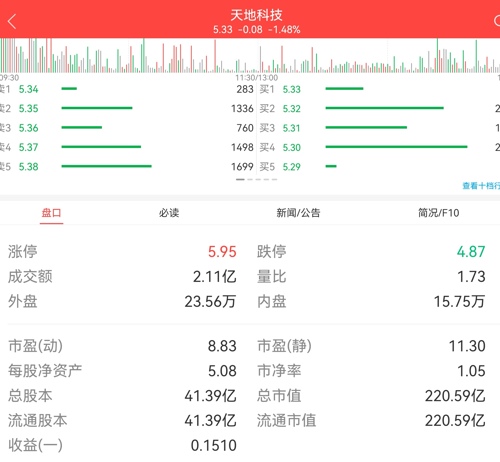
Task: Tap the 量比 value 1.73
Action: coord(471,277)
